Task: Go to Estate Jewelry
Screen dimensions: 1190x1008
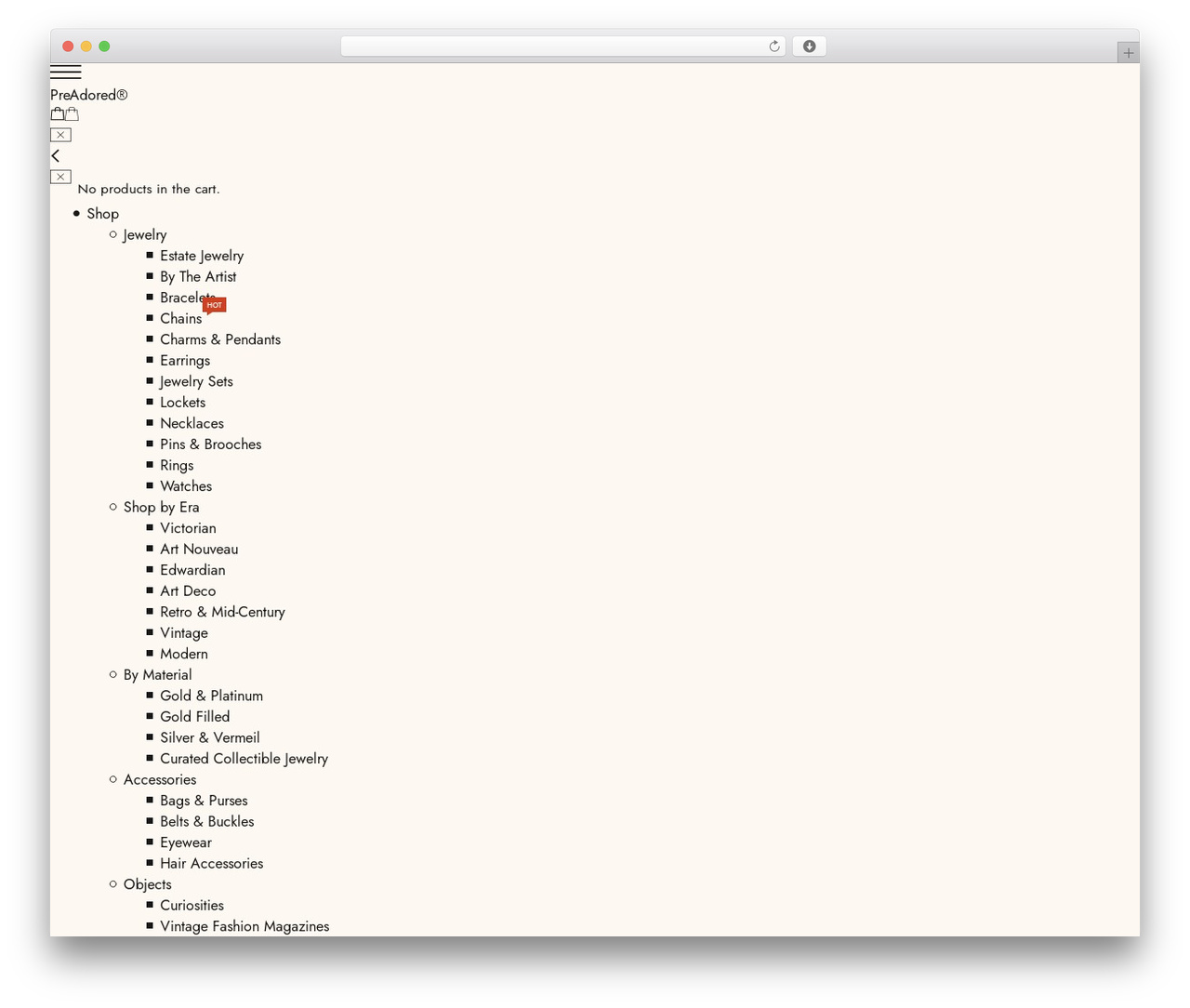Action: [x=202, y=256]
